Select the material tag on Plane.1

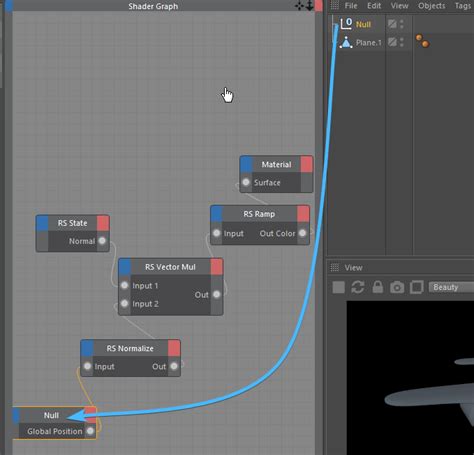(422, 41)
